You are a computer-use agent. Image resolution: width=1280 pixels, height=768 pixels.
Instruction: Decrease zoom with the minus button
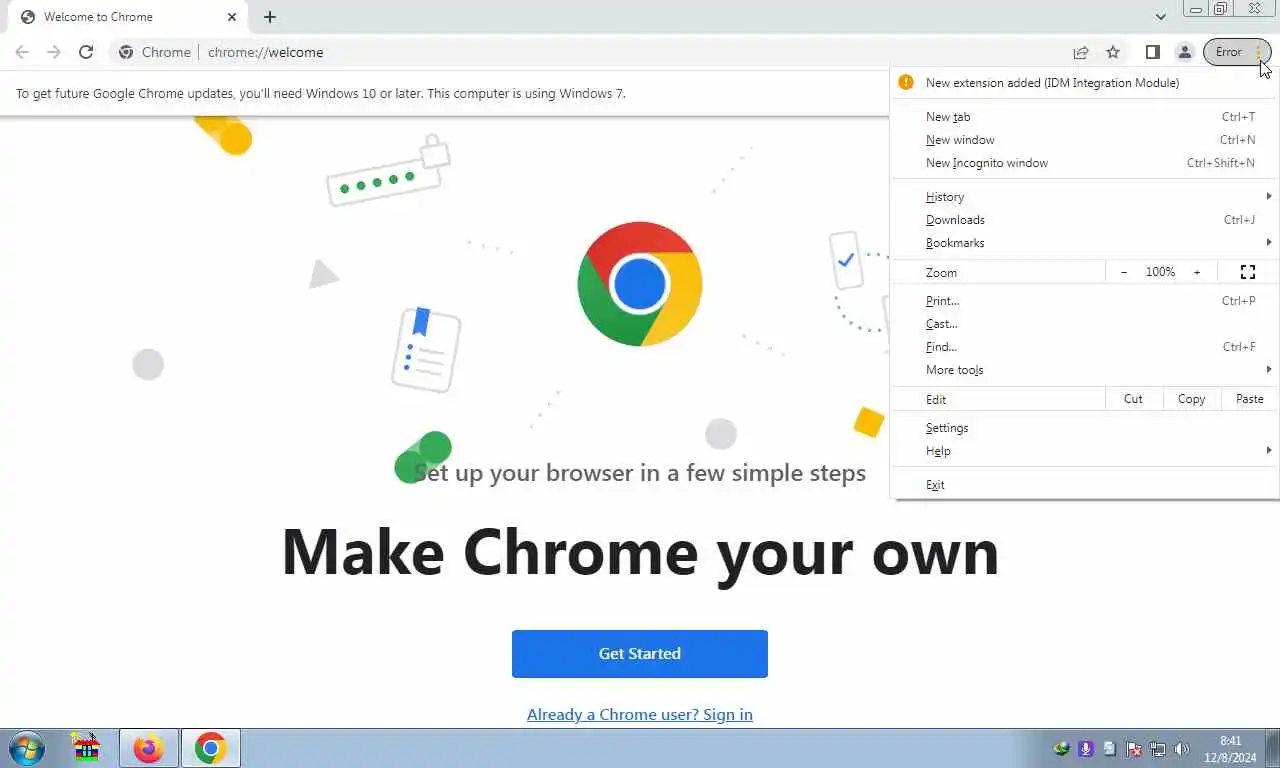click(x=1124, y=272)
